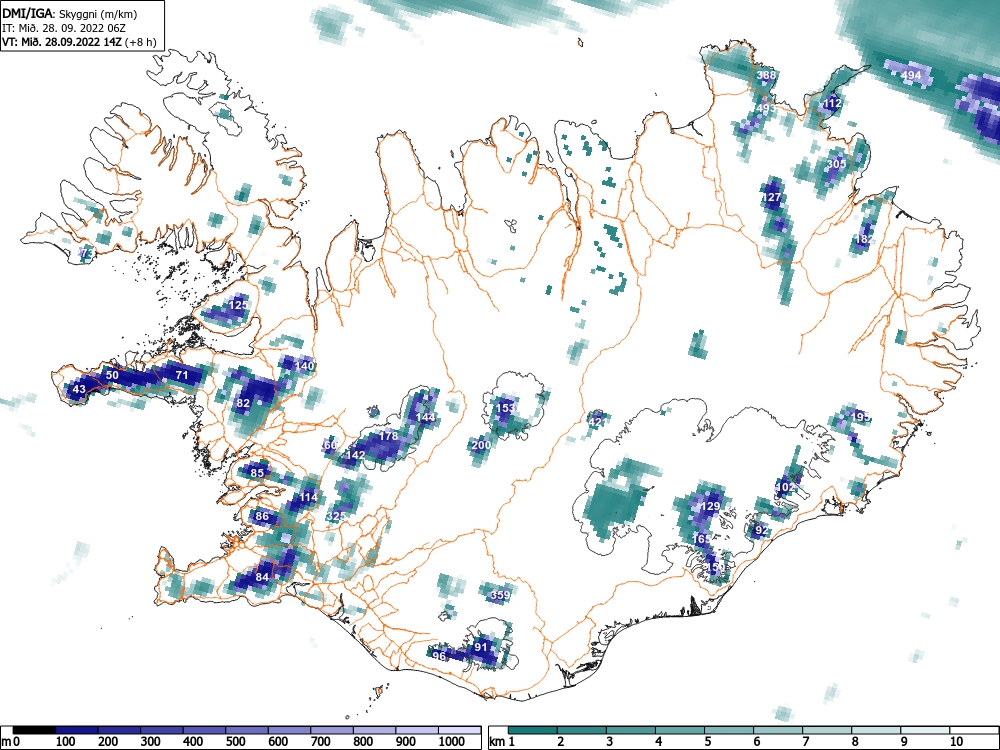The width and height of the screenshot is (1000, 750).
Task: Select the 91 visibility label
Action: pyautogui.click(x=481, y=647)
